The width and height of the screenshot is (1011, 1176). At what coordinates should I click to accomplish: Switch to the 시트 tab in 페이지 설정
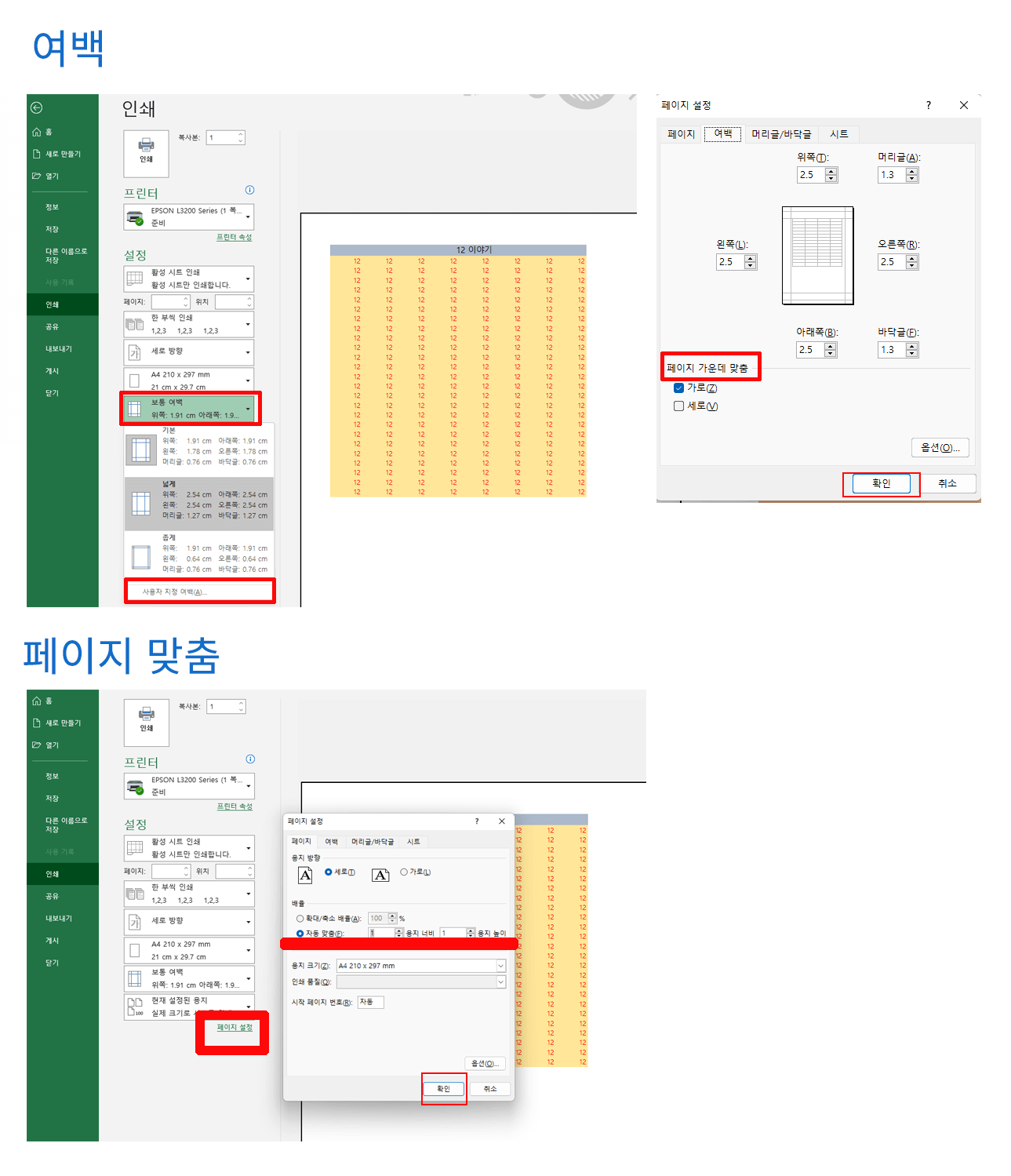838,133
